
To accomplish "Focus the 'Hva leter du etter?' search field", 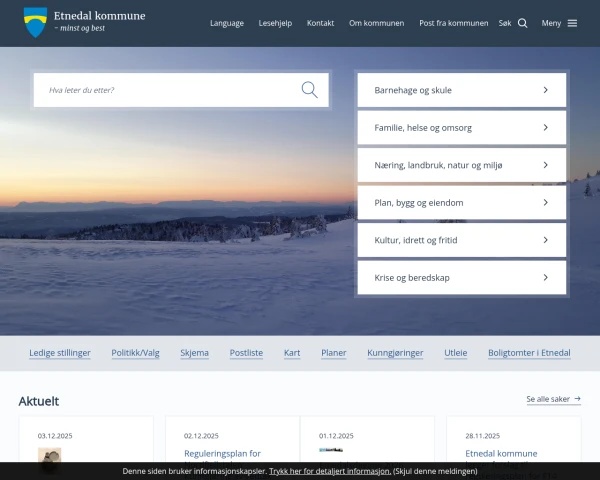I will click(x=170, y=90).
